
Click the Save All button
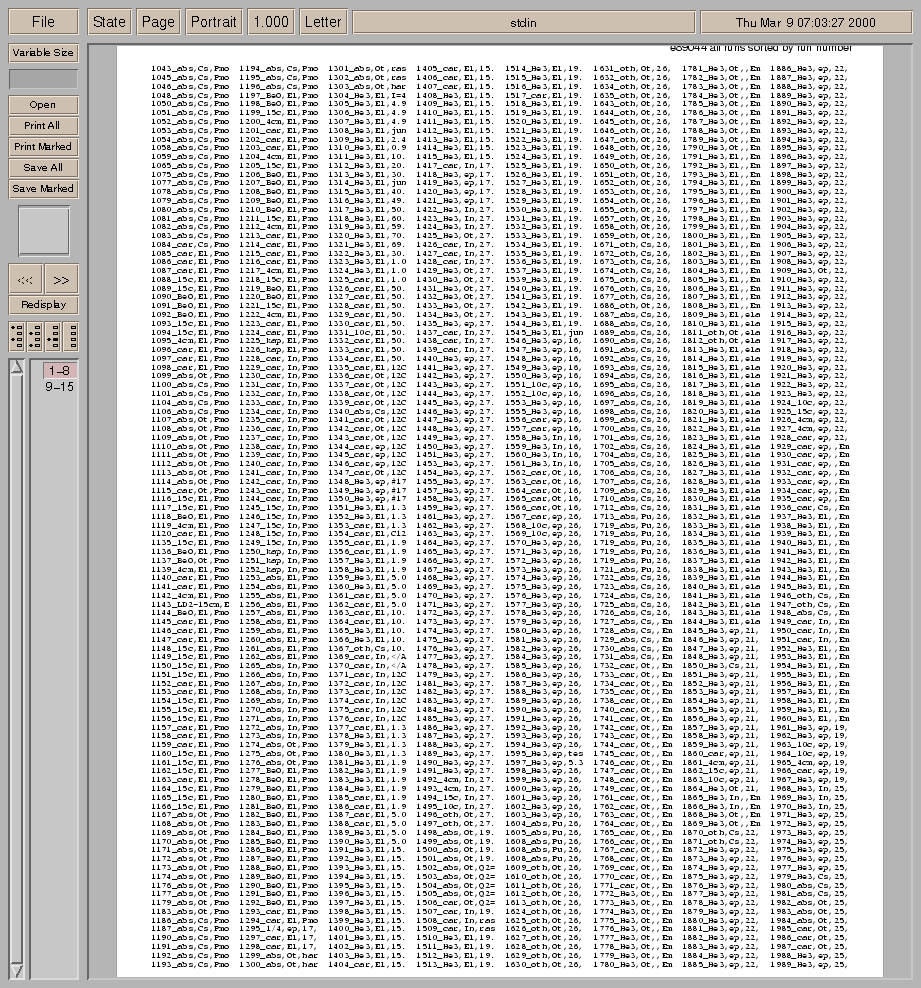(43, 168)
